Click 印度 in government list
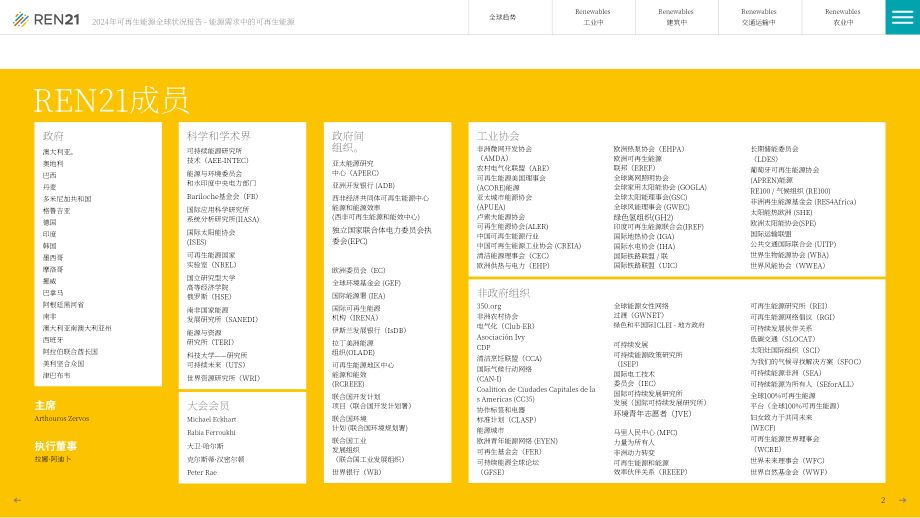This screenshot has height=518, width=920. tap(49, 234)
